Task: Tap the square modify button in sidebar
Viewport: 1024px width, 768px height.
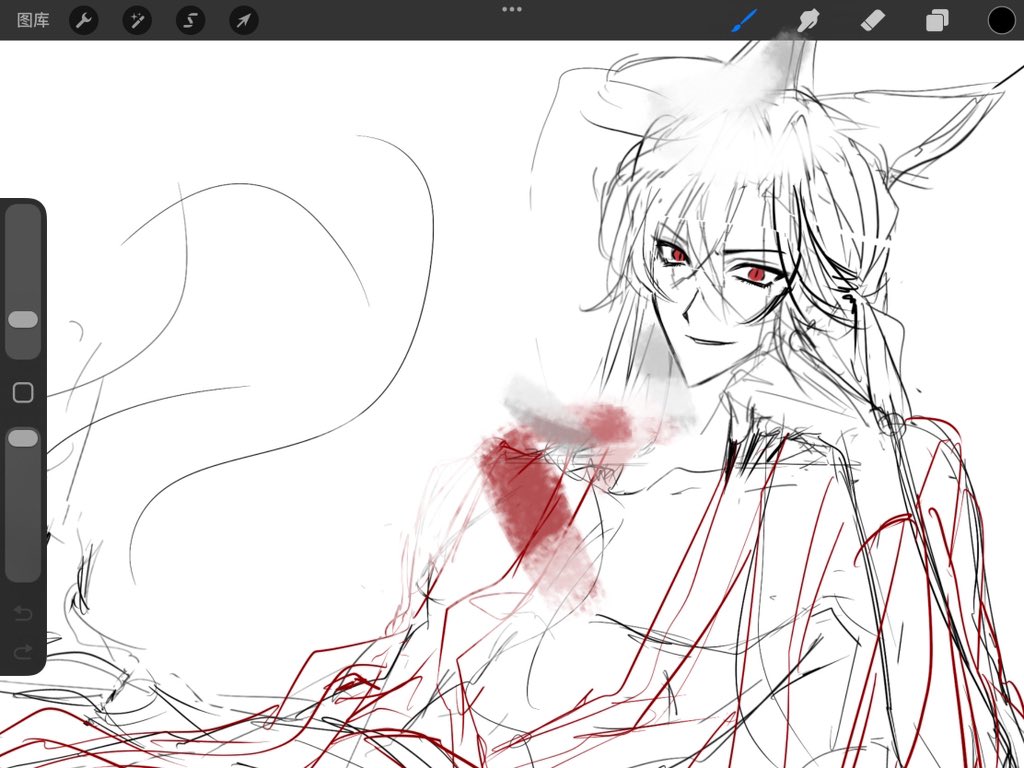Action: click(x=23, y=392)
